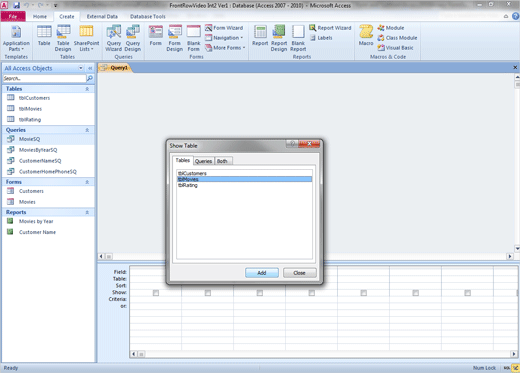The width and height of the screenshot is (520, 373).
Task: Launch the Form Wizard
Action: pyautogui.click(x=224, y=28)
